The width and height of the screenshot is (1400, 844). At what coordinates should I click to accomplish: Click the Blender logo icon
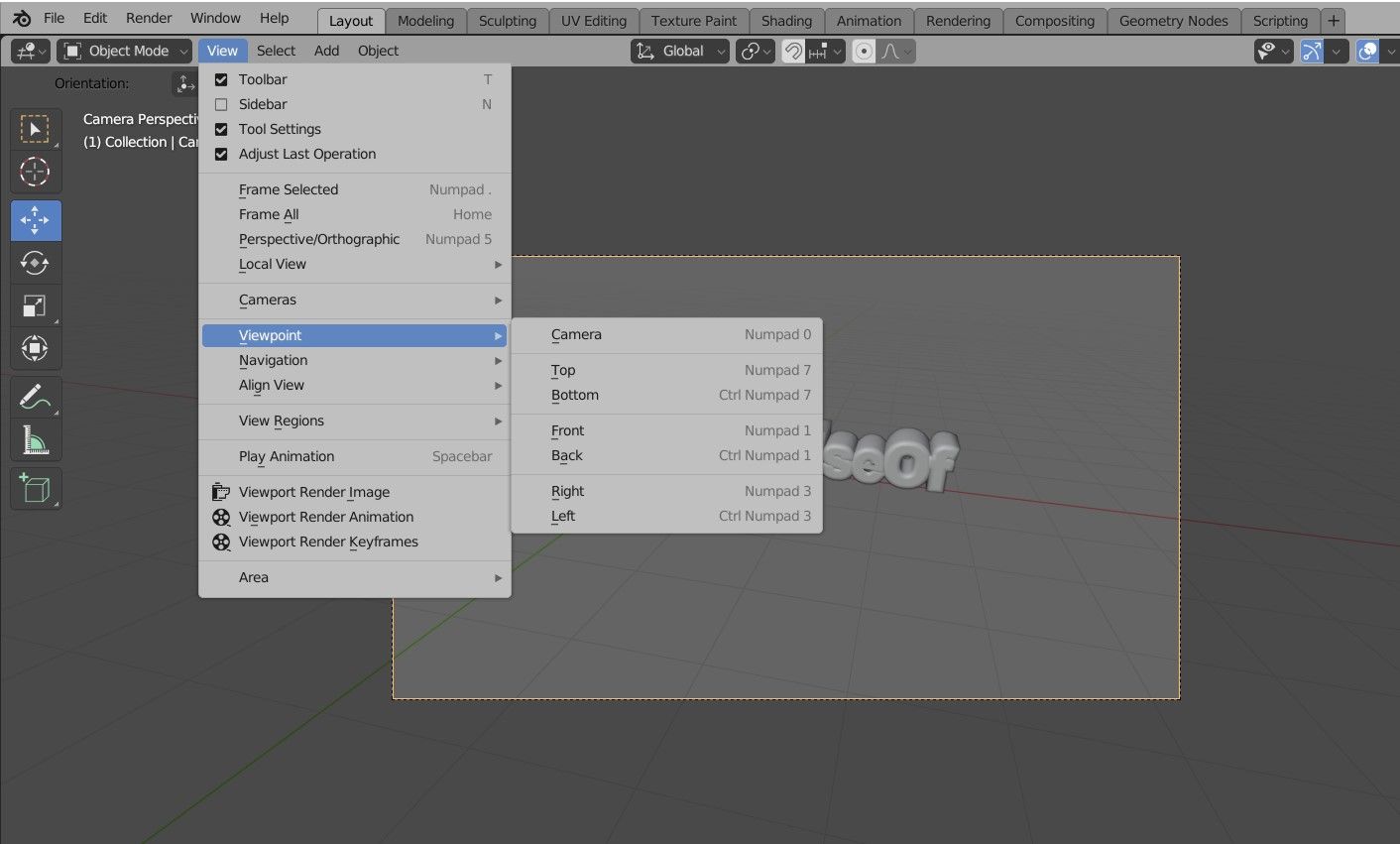pos(22,19)
